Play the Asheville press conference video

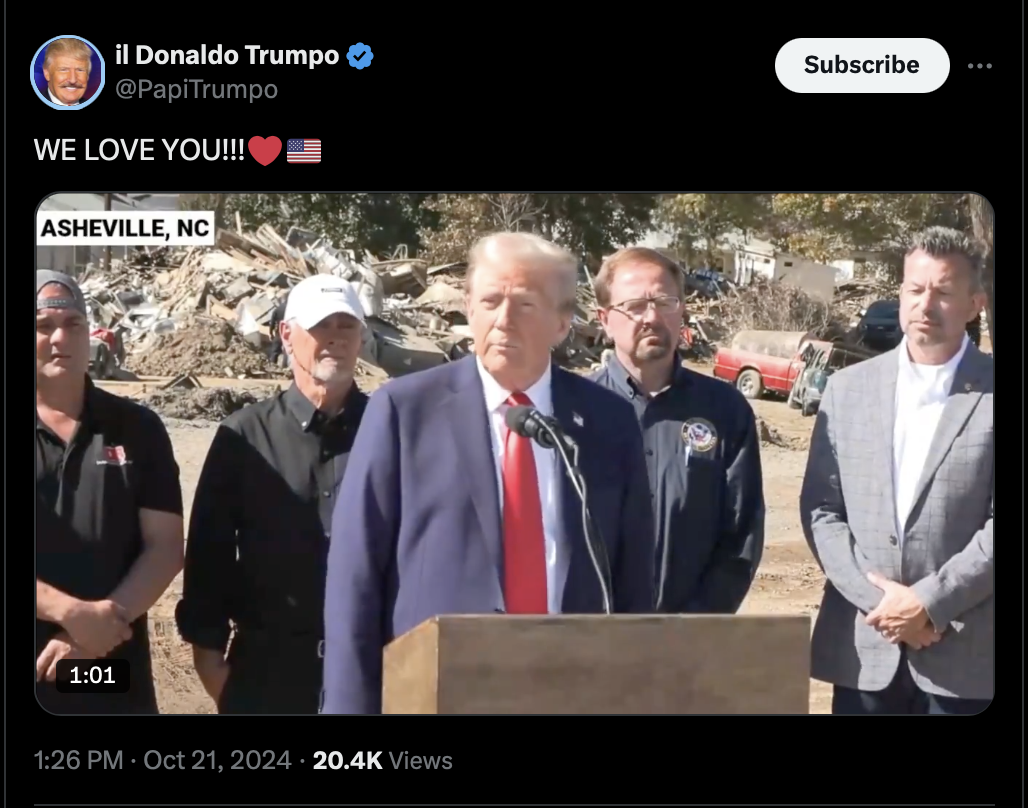coord(515,453)
